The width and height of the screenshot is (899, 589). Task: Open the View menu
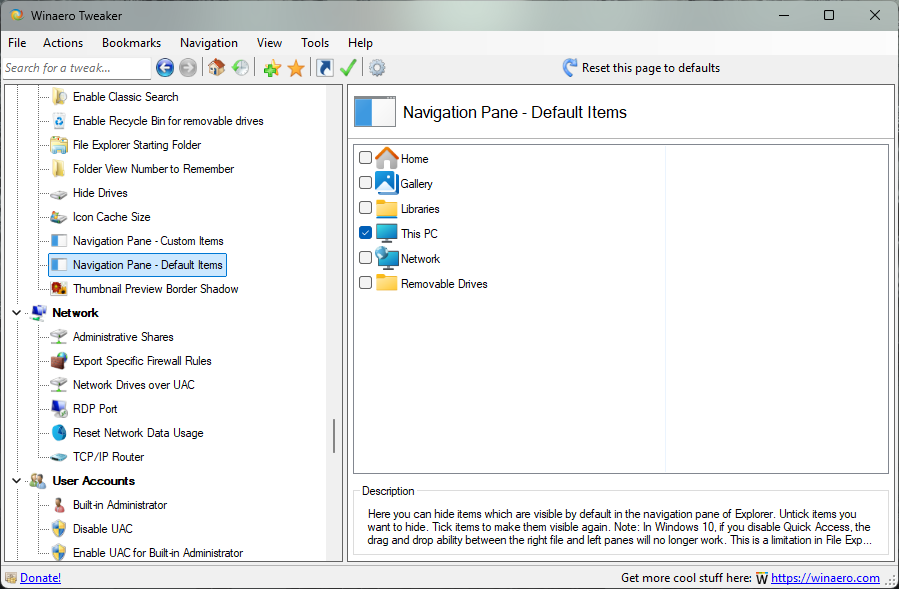[269, 43]
